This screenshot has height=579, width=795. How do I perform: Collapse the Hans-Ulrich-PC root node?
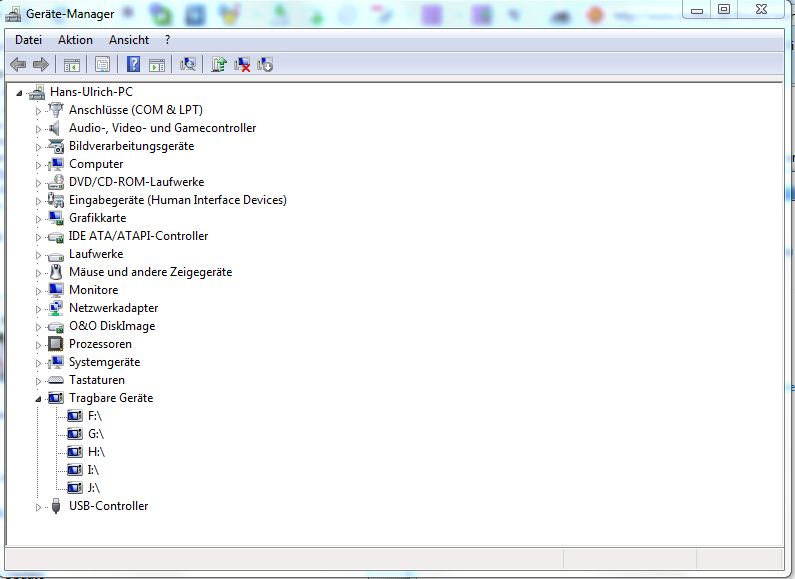click(19, 93)
